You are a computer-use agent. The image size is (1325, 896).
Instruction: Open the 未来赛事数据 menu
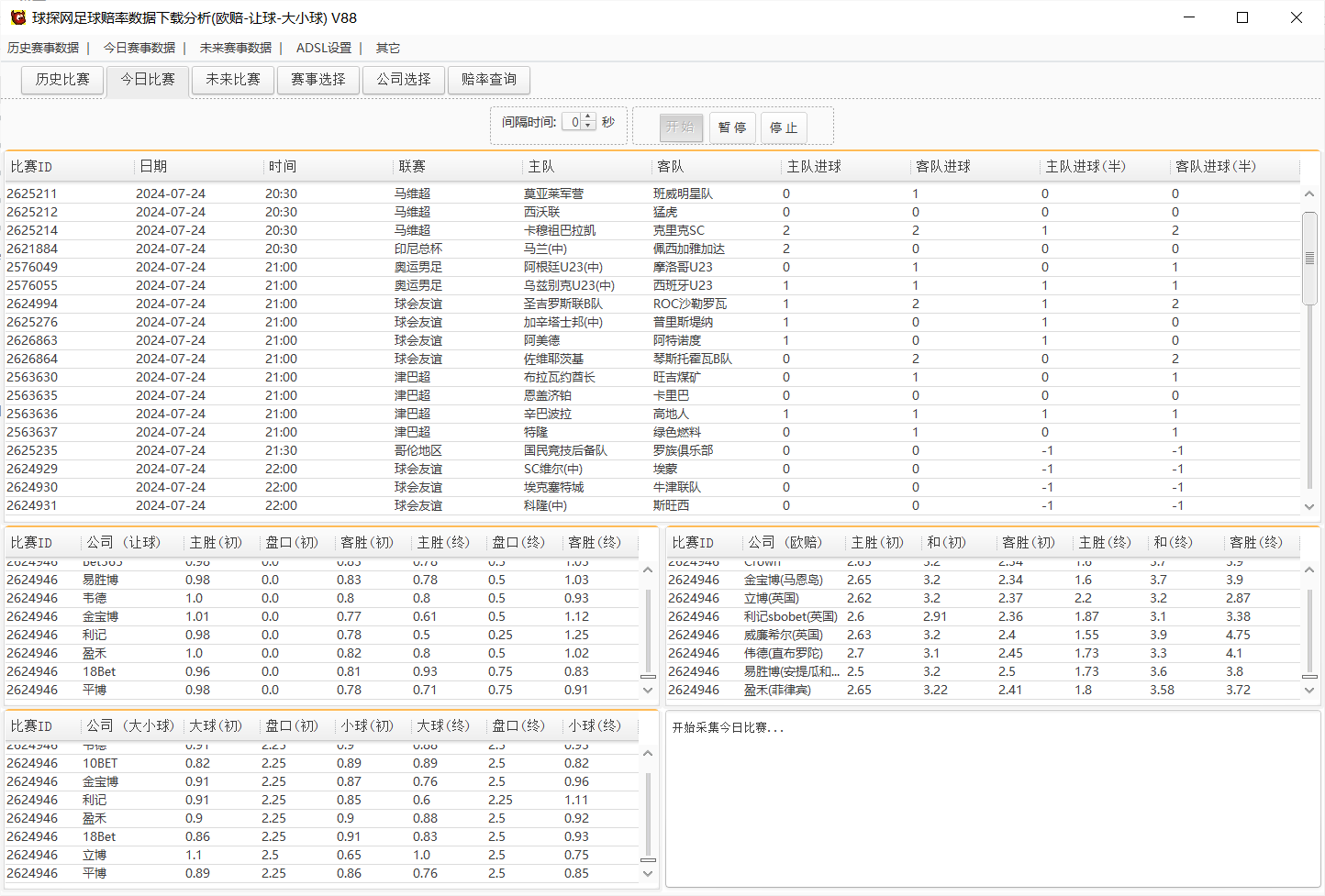coord(236,48)
